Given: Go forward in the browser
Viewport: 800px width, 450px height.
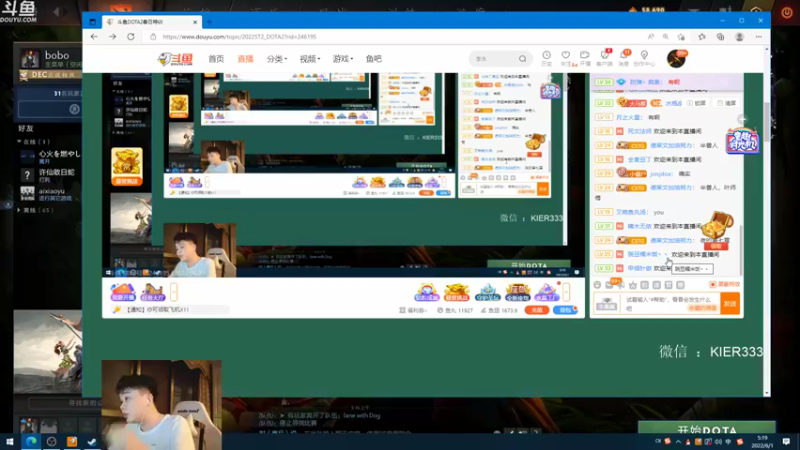Looking at the screenshot, I should (x=112, y=37).
